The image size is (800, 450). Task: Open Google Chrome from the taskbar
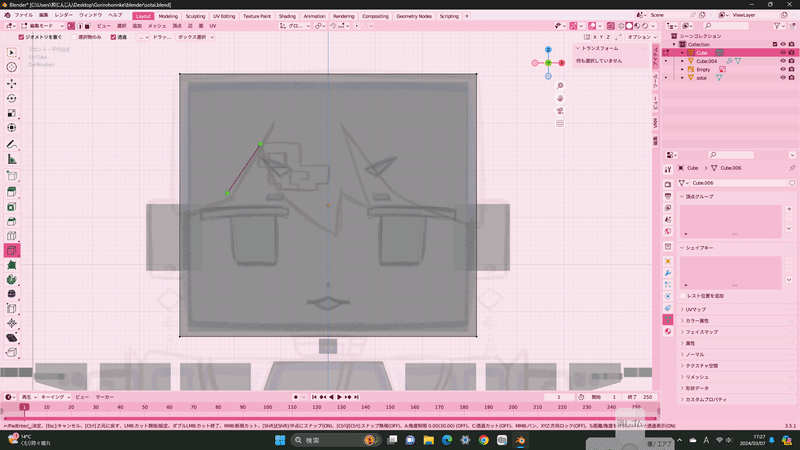coord(483,440)
